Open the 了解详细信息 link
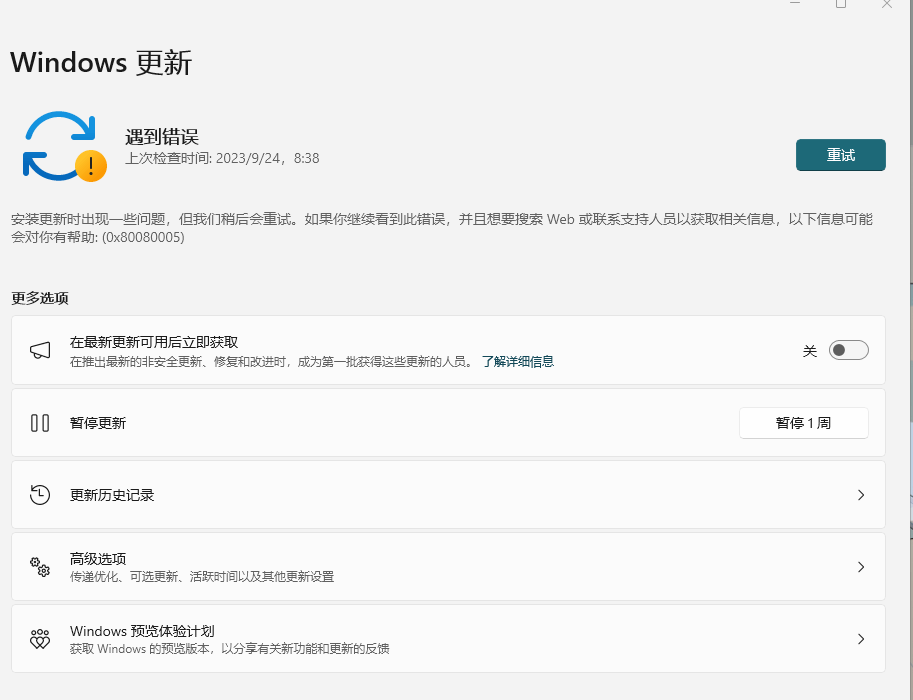 click(518, 362)
